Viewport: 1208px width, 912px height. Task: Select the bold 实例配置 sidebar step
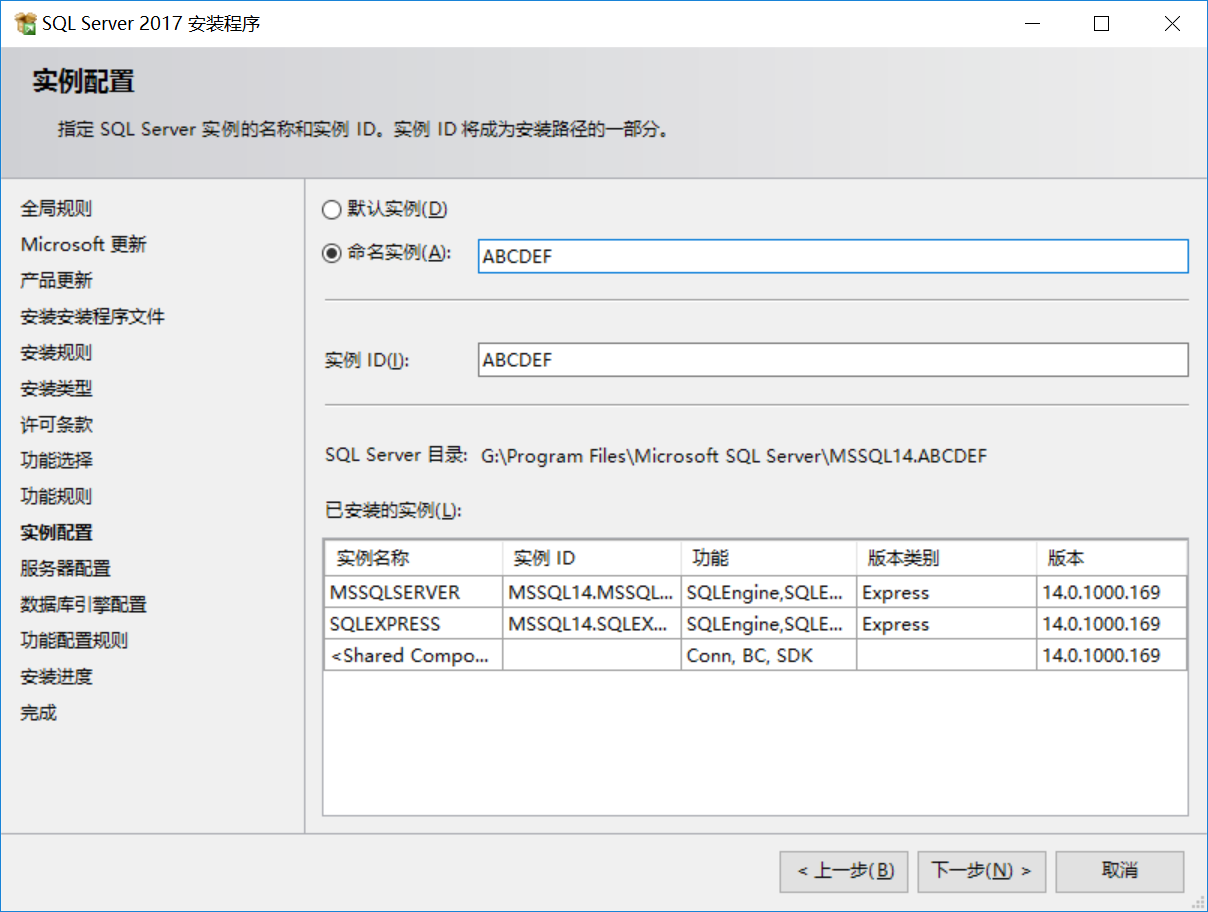click(x=56, y=533)
